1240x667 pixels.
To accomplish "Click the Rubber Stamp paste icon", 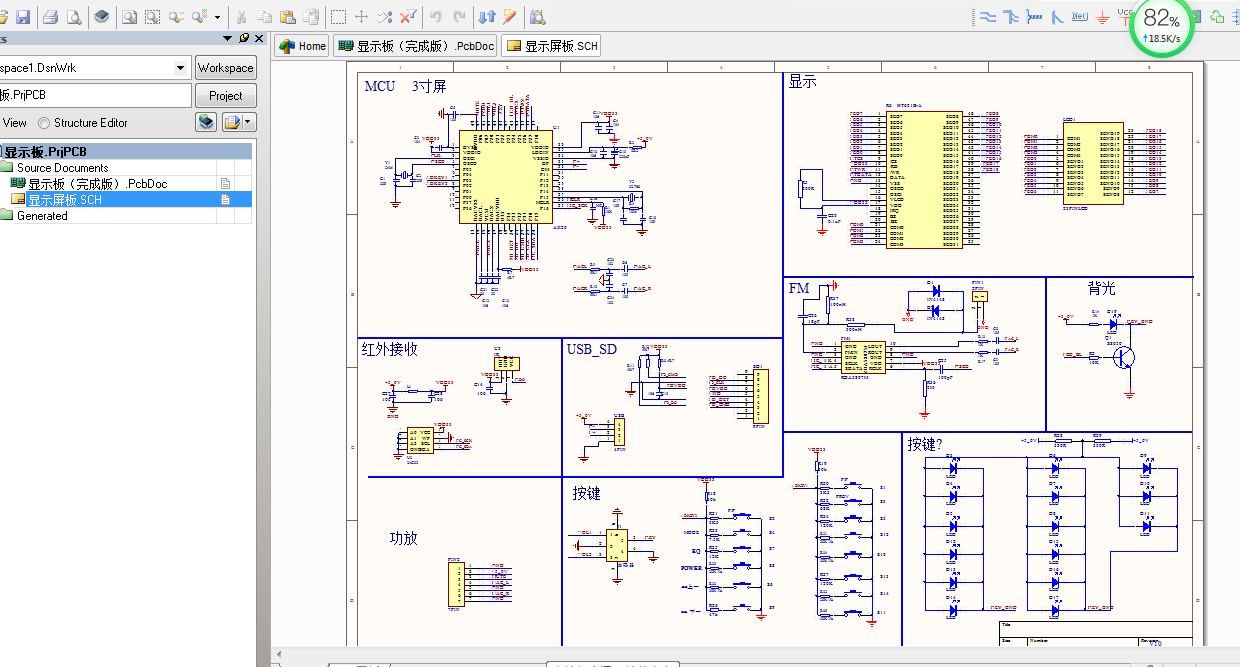I will (x=311, y=16).
